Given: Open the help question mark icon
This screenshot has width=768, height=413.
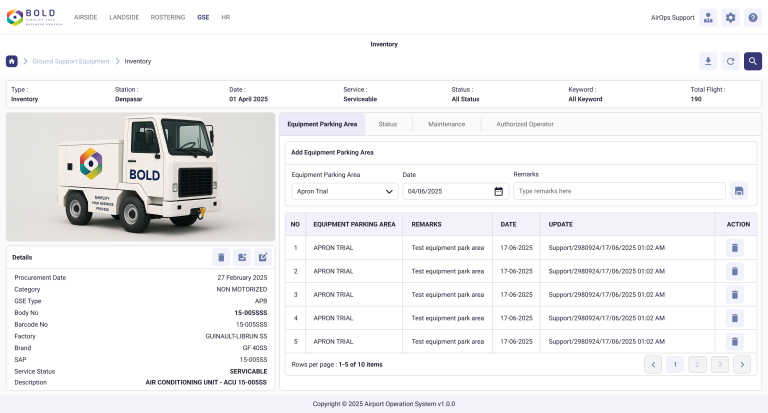Looking at the screenshot, I should tap(753, 18).
